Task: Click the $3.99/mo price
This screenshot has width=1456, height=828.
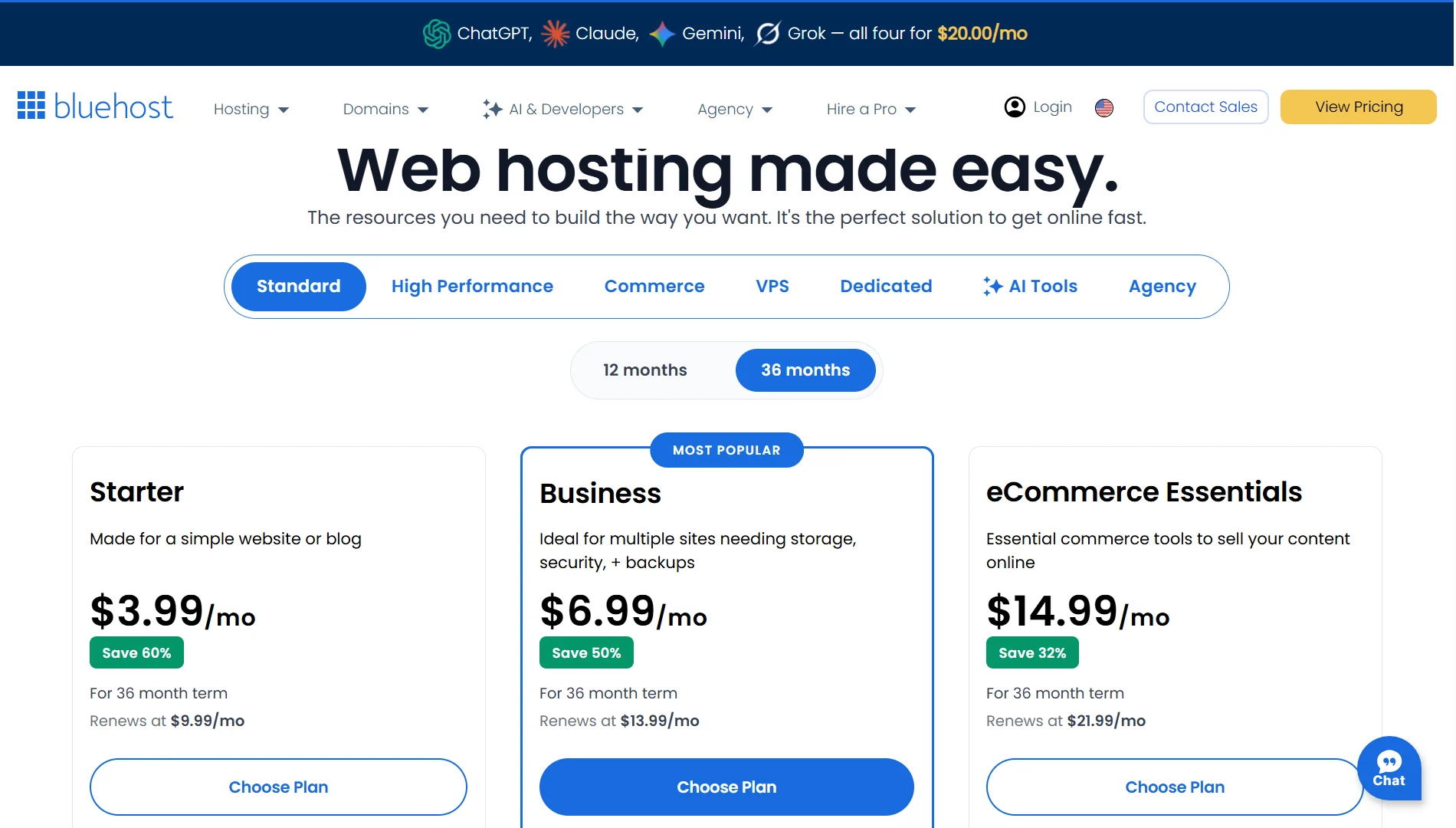Action: point(172,611)
